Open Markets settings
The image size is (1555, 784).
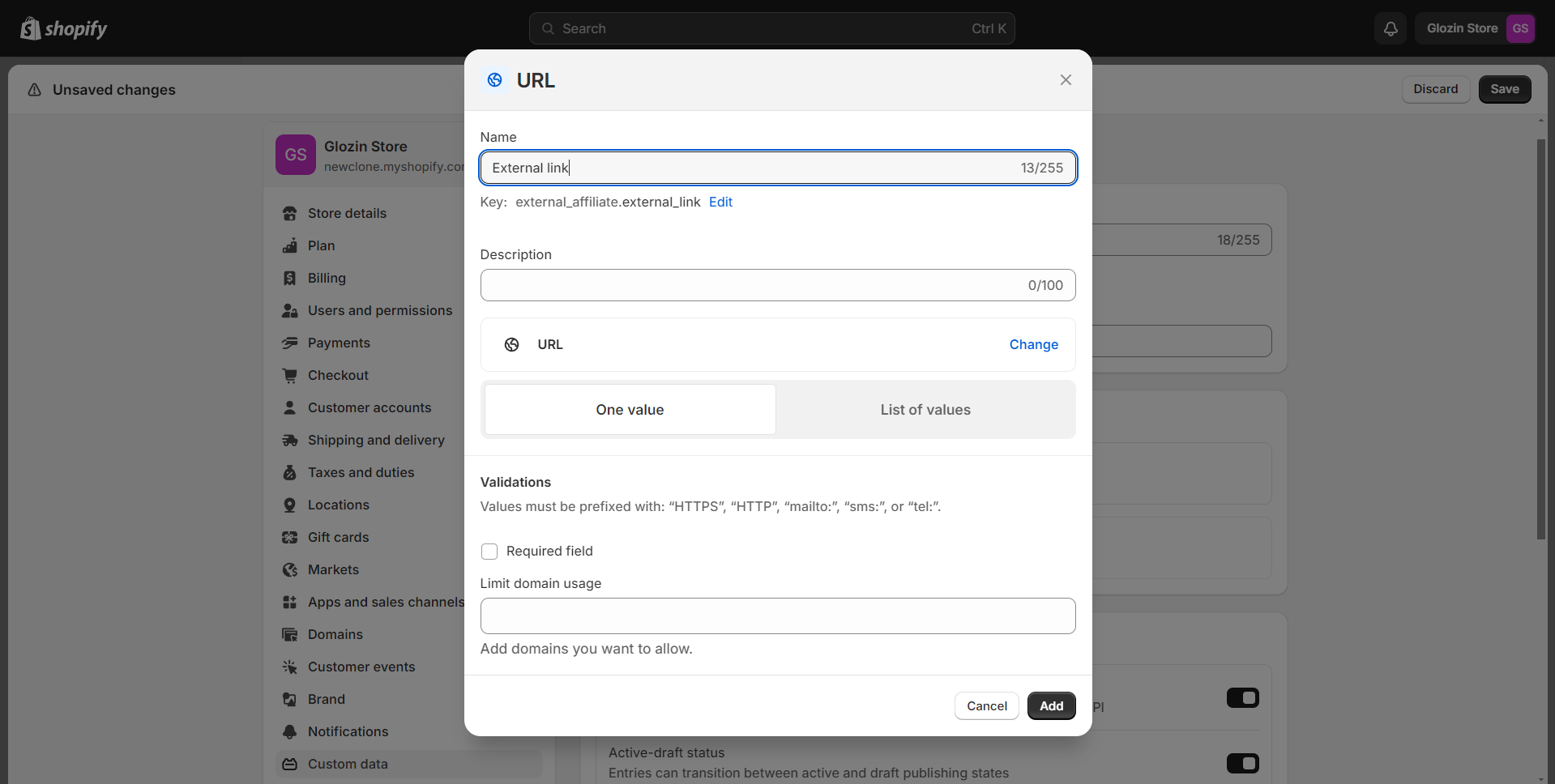click(x=333, y=570)
